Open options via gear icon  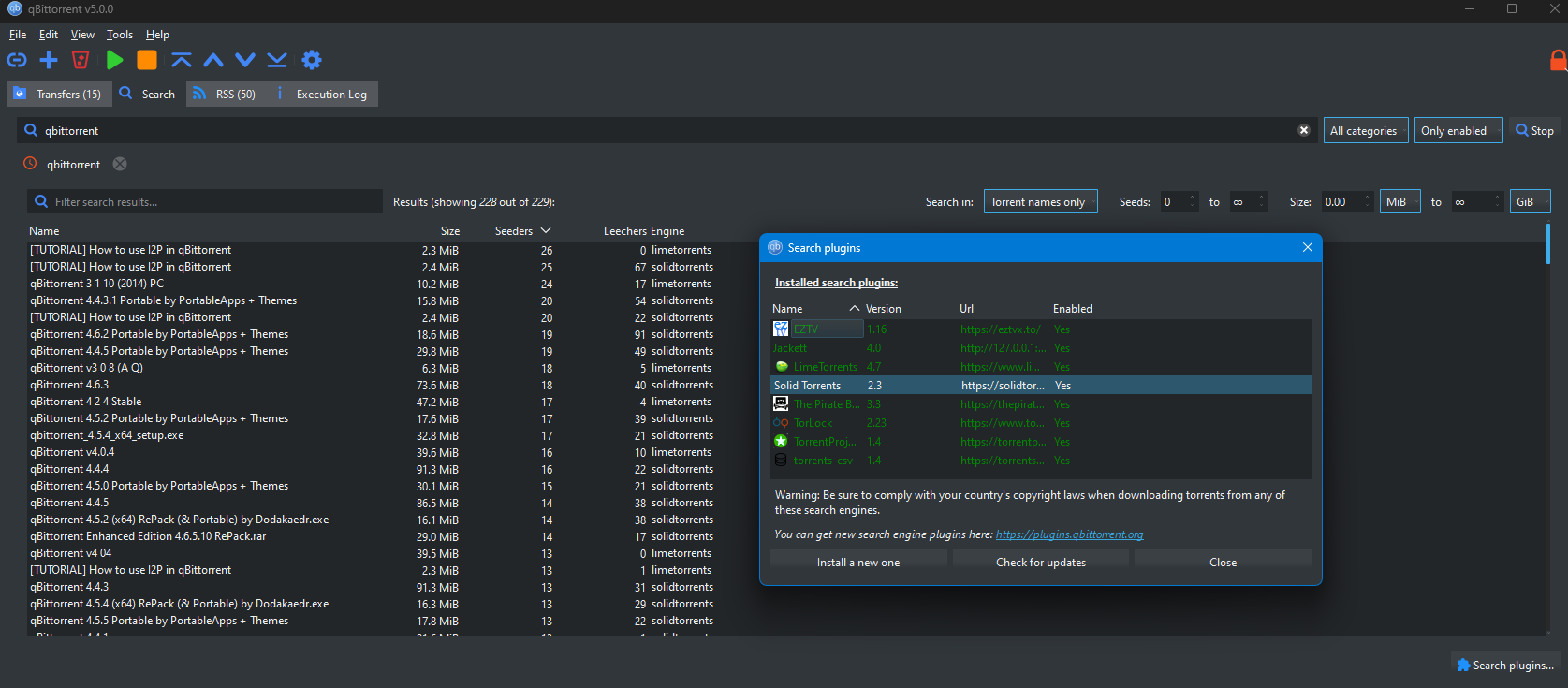click(x=312, y=60)
